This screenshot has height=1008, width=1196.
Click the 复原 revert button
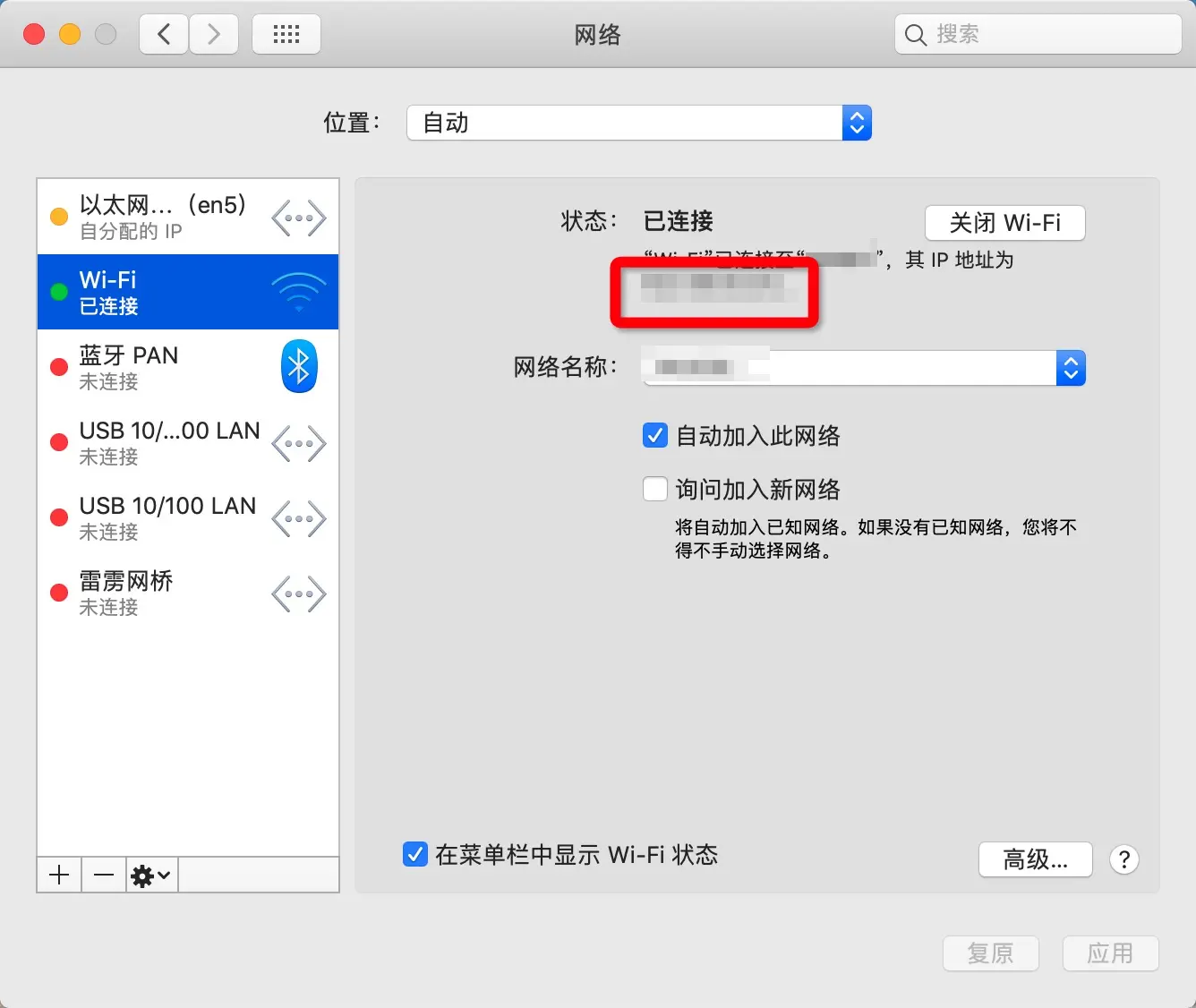990,953
